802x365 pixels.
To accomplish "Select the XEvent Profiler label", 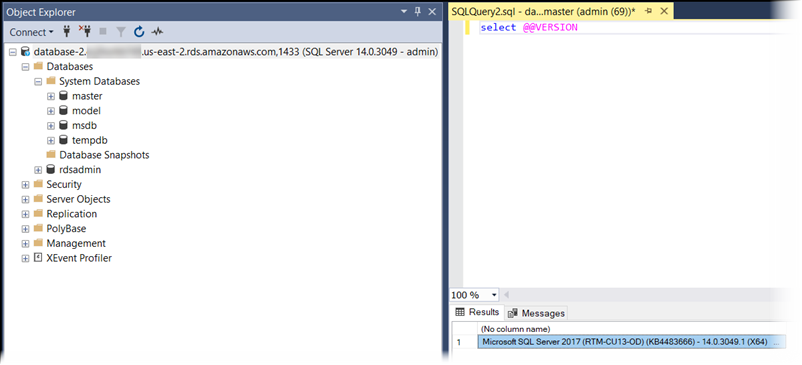I will [79, 258].
